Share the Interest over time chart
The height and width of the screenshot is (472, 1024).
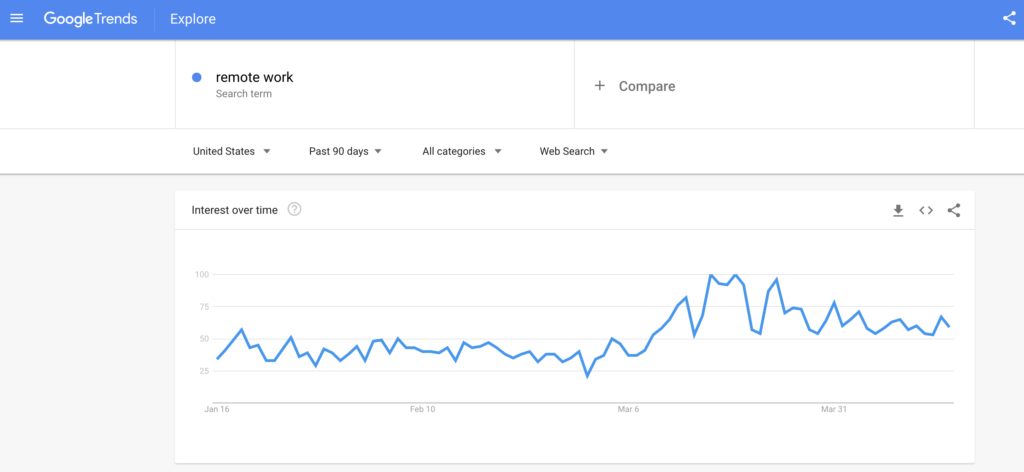click(953, 210)
